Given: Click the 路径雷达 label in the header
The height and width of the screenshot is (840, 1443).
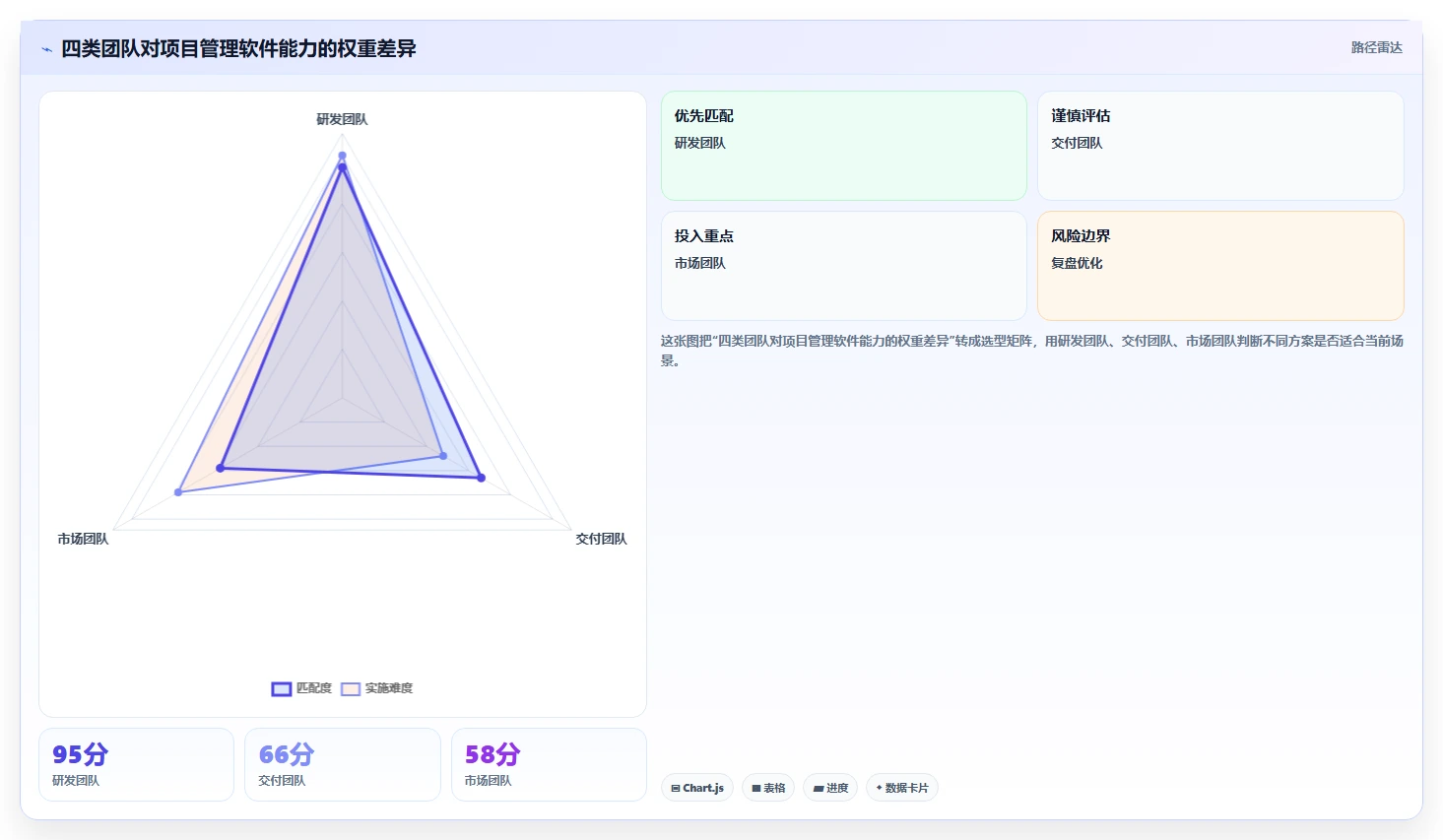Looking at the screenshot, I should [1376, 47].
